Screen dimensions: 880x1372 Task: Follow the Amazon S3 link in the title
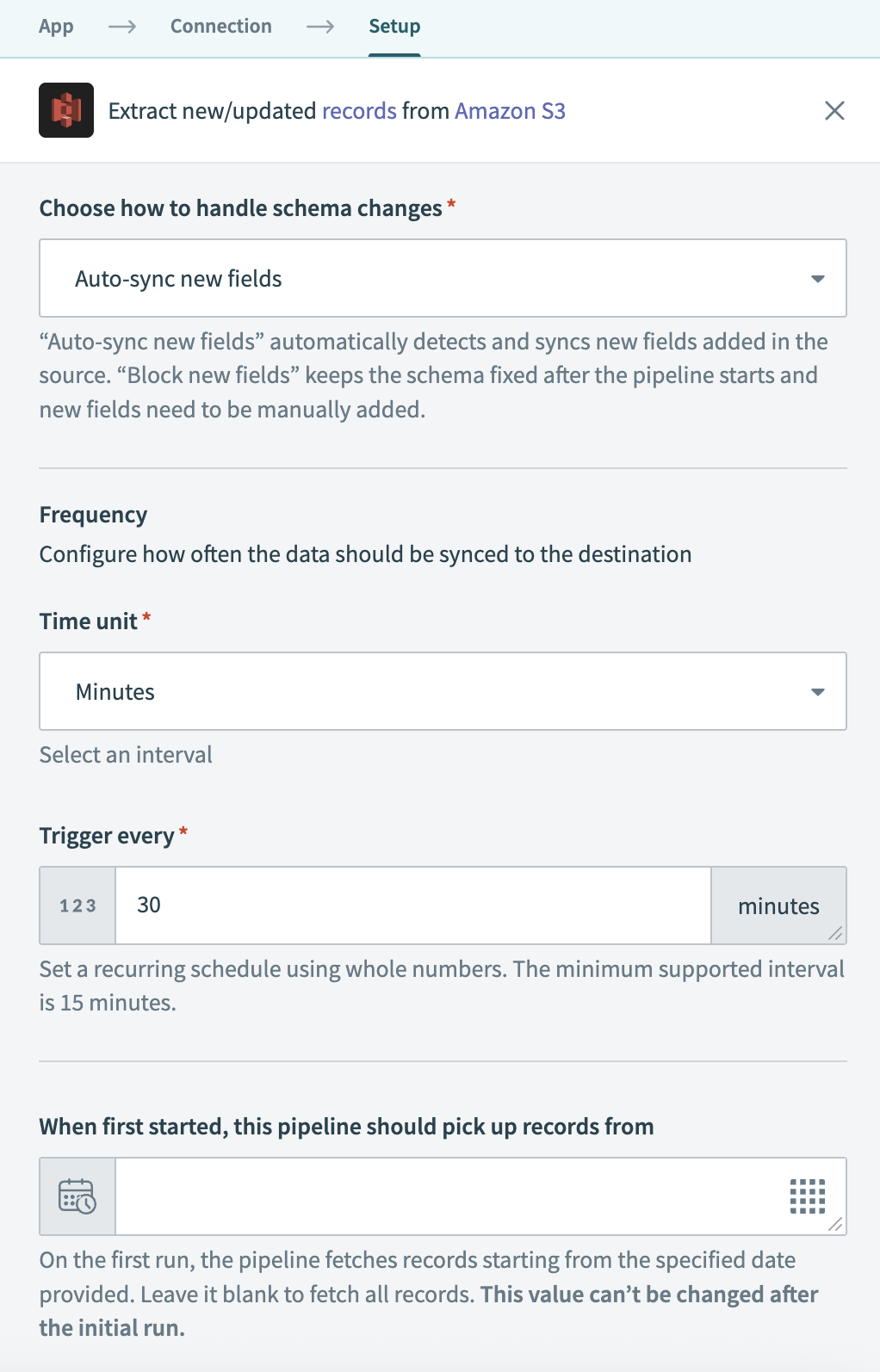pyautogui.click(x=510, y=110)
